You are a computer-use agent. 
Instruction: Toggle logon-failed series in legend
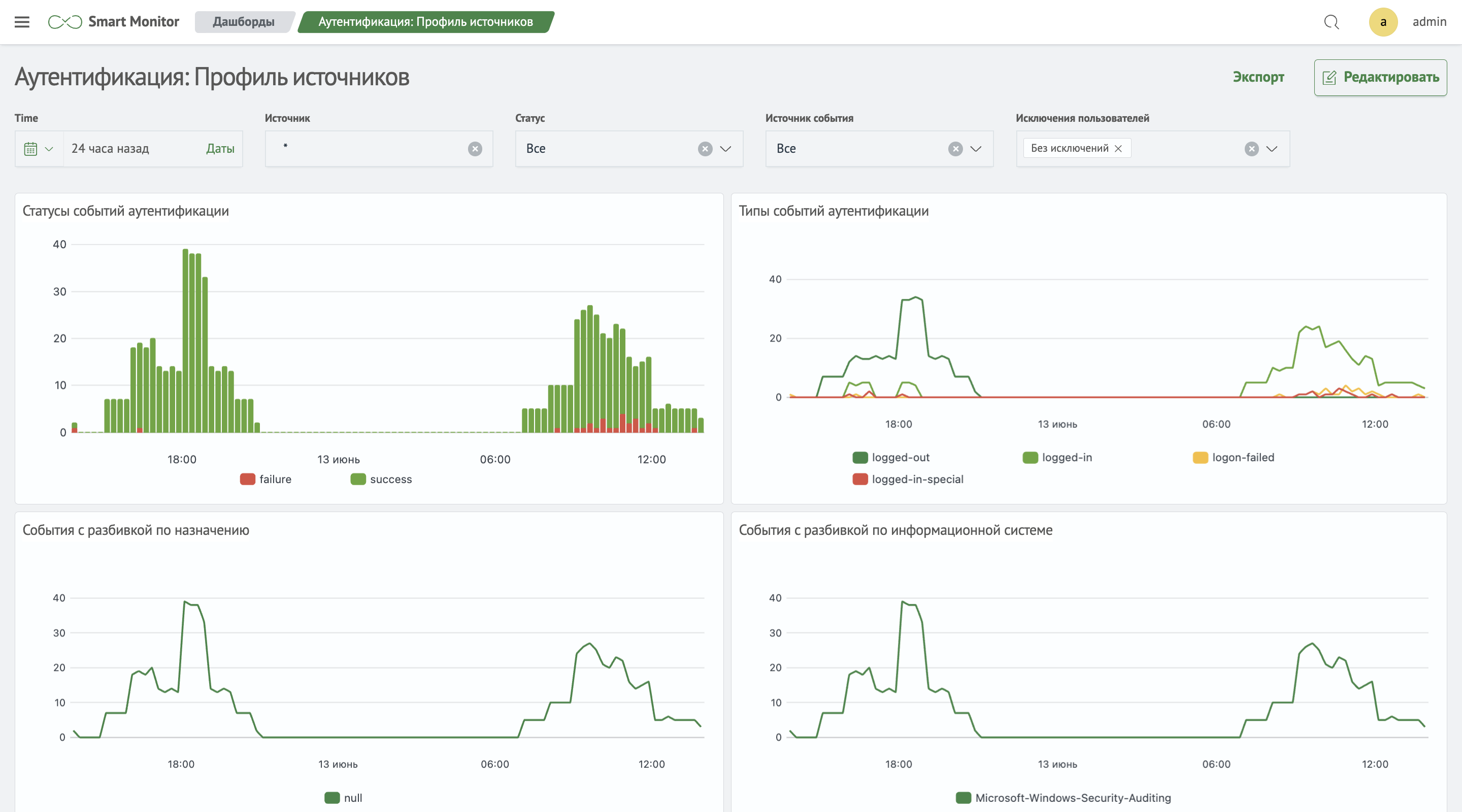1233,457
